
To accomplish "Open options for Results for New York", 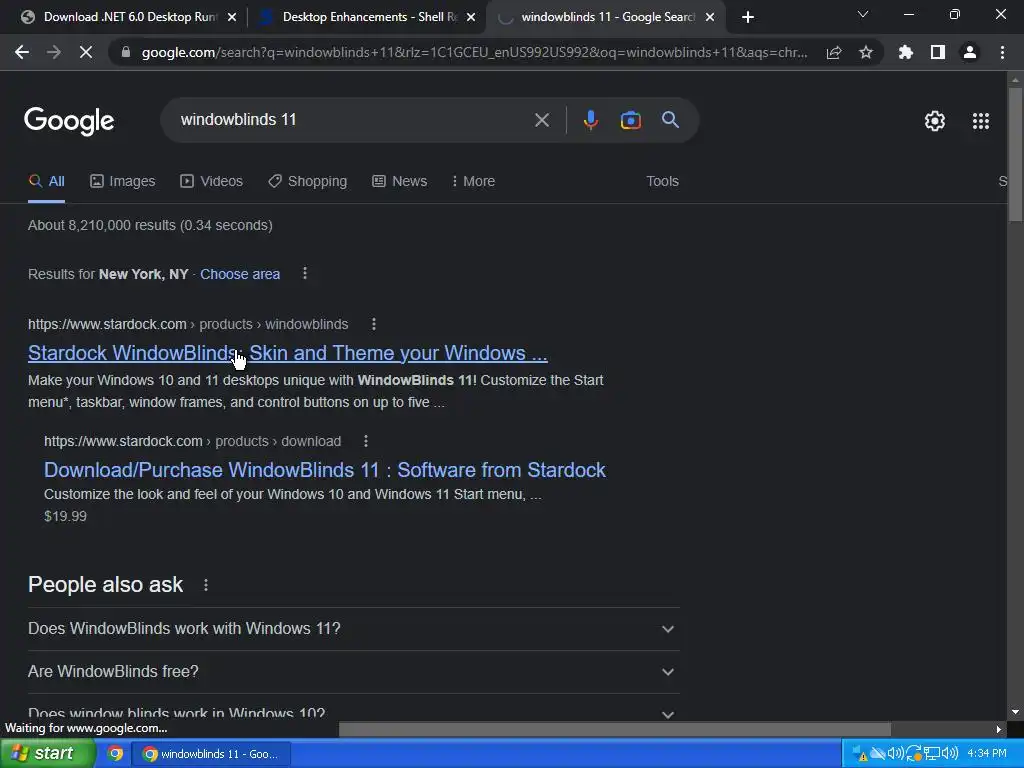I will [x=305, y=274].
